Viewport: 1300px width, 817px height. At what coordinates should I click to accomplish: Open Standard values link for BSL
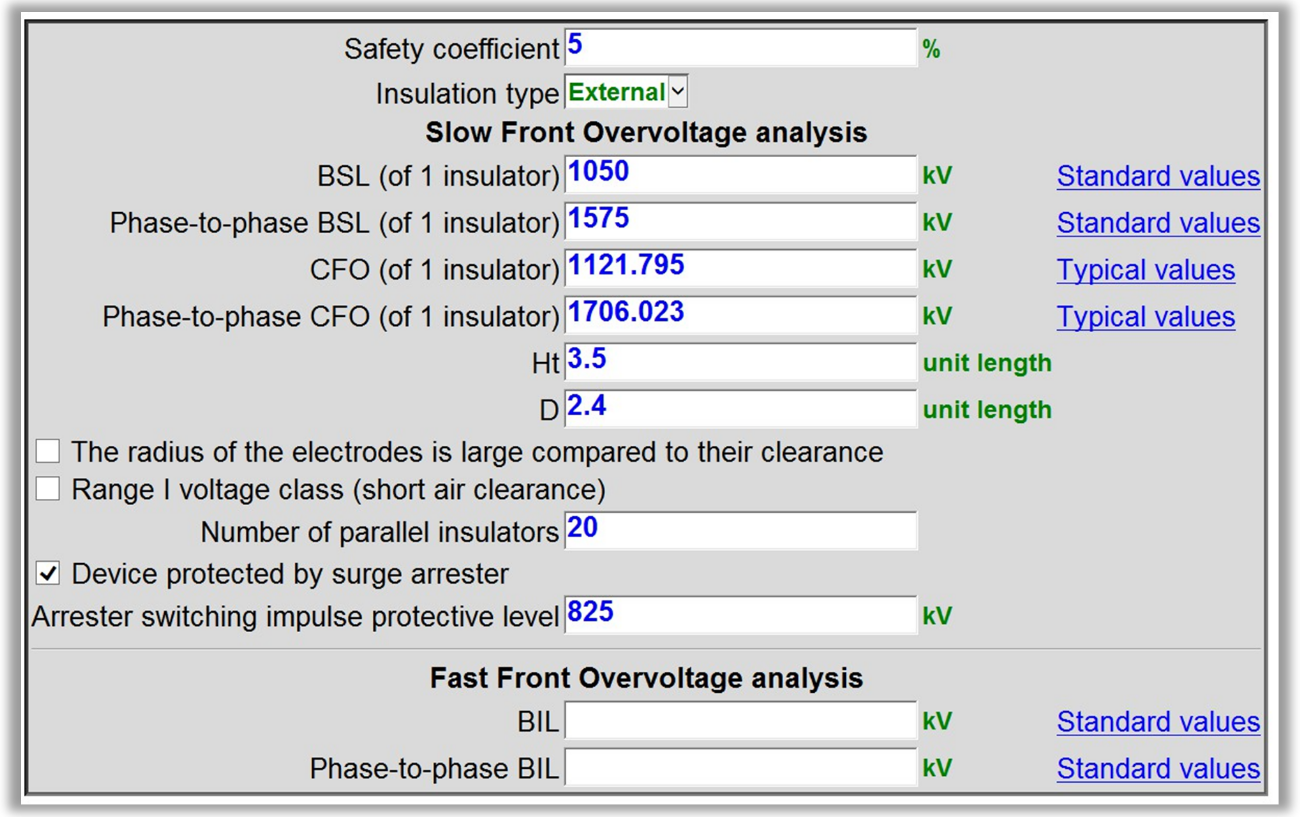pos(1158,176)
